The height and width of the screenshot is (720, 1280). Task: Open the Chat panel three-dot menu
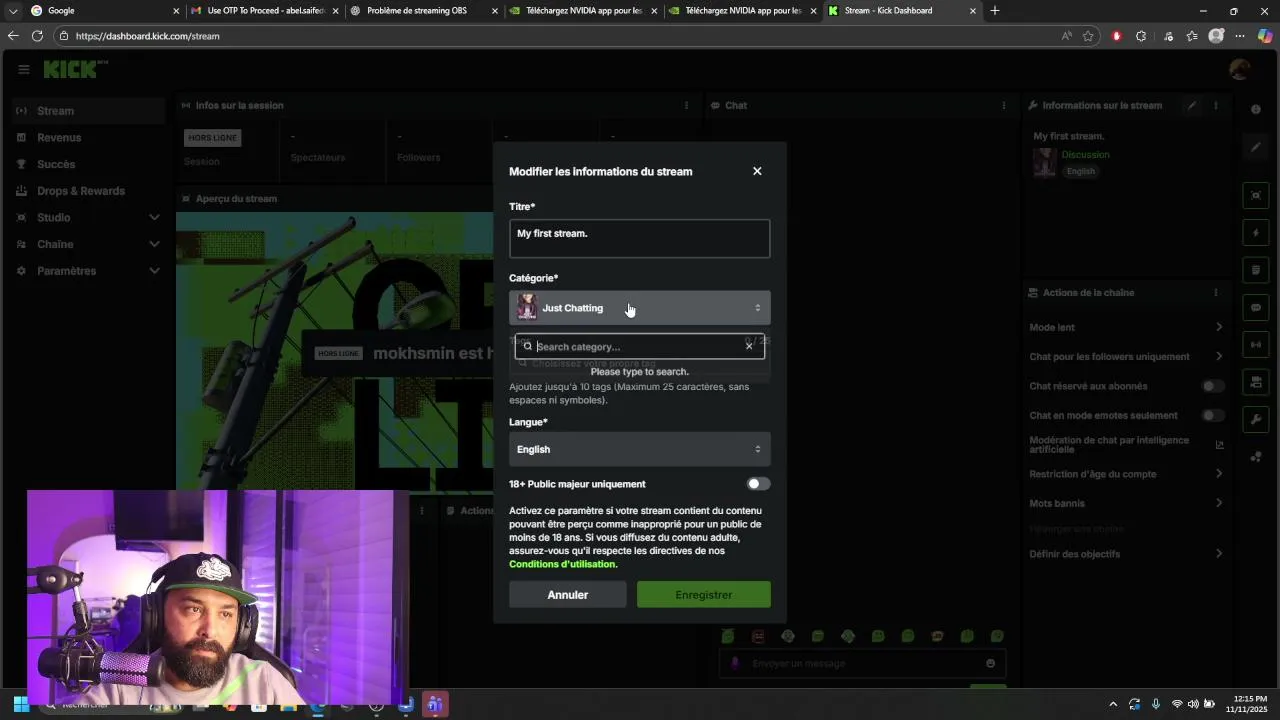click(1004, 105)
